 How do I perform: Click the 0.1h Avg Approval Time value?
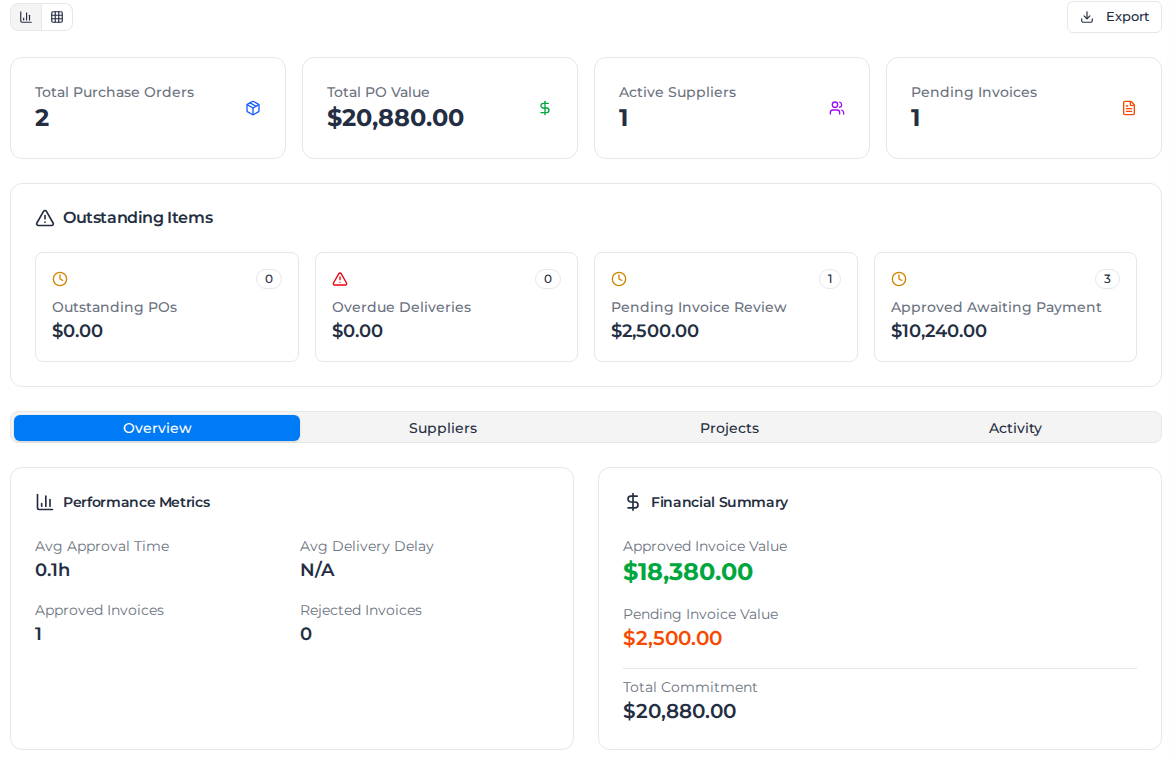[52, 570]
